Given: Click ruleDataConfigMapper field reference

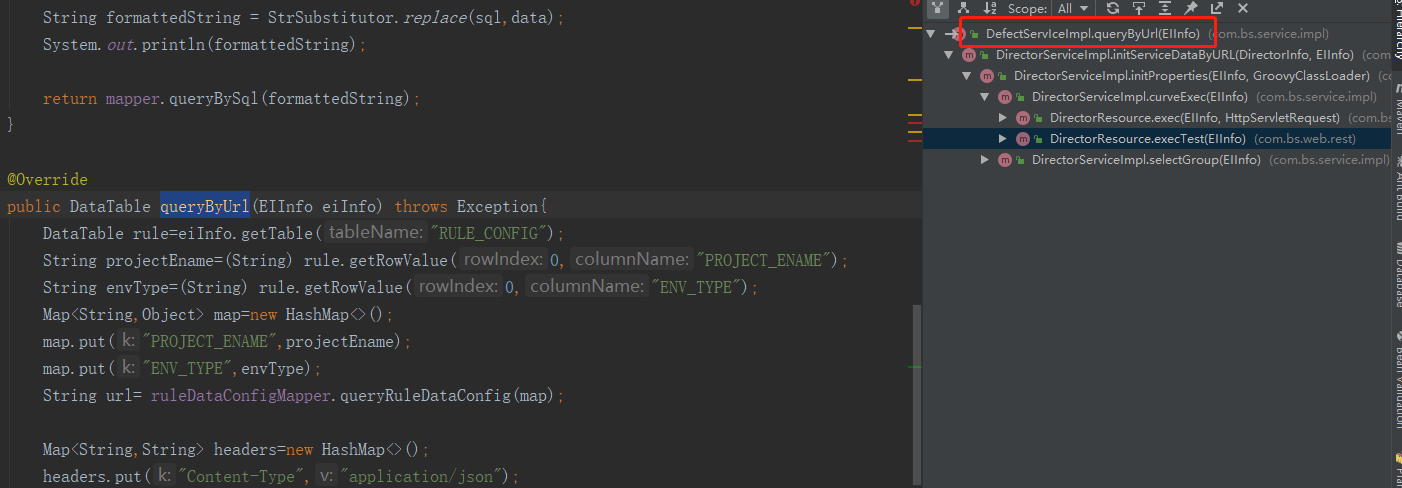Looking at the screenshot, I should click(241, 395).
